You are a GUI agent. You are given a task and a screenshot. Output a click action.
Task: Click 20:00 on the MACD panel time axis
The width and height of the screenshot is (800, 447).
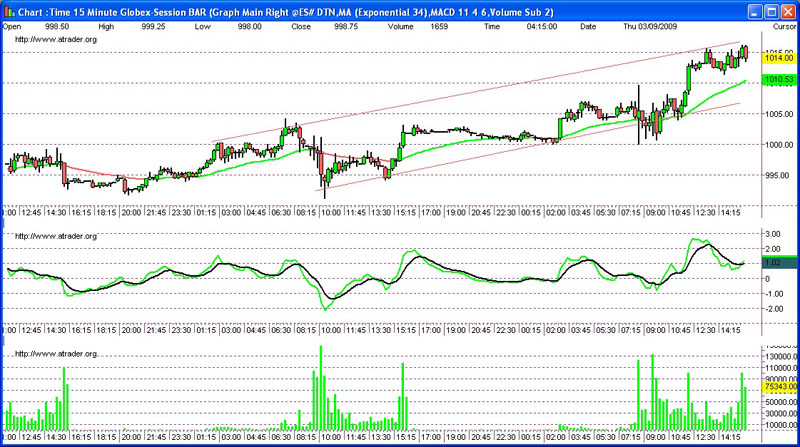coord(131,330)
